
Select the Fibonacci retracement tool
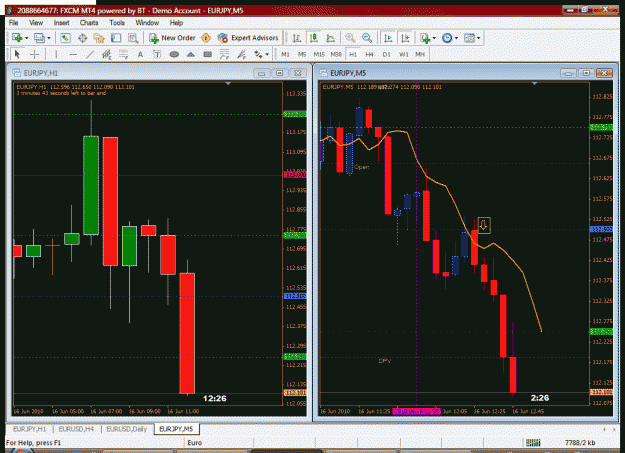tap(124, 54)
